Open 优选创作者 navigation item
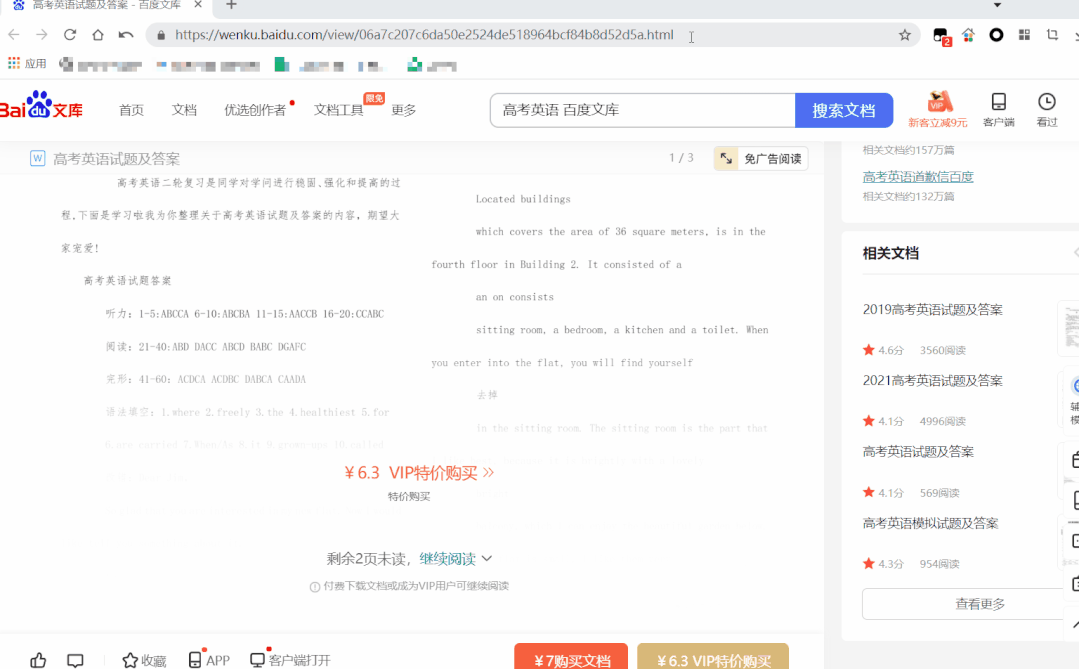 point(255,110)
